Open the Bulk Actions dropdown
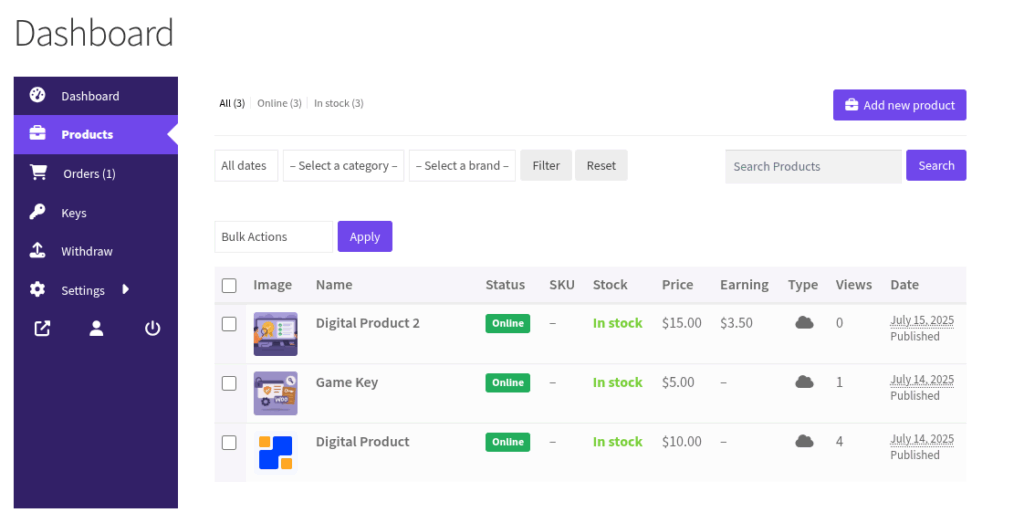 tap(274, 236)
